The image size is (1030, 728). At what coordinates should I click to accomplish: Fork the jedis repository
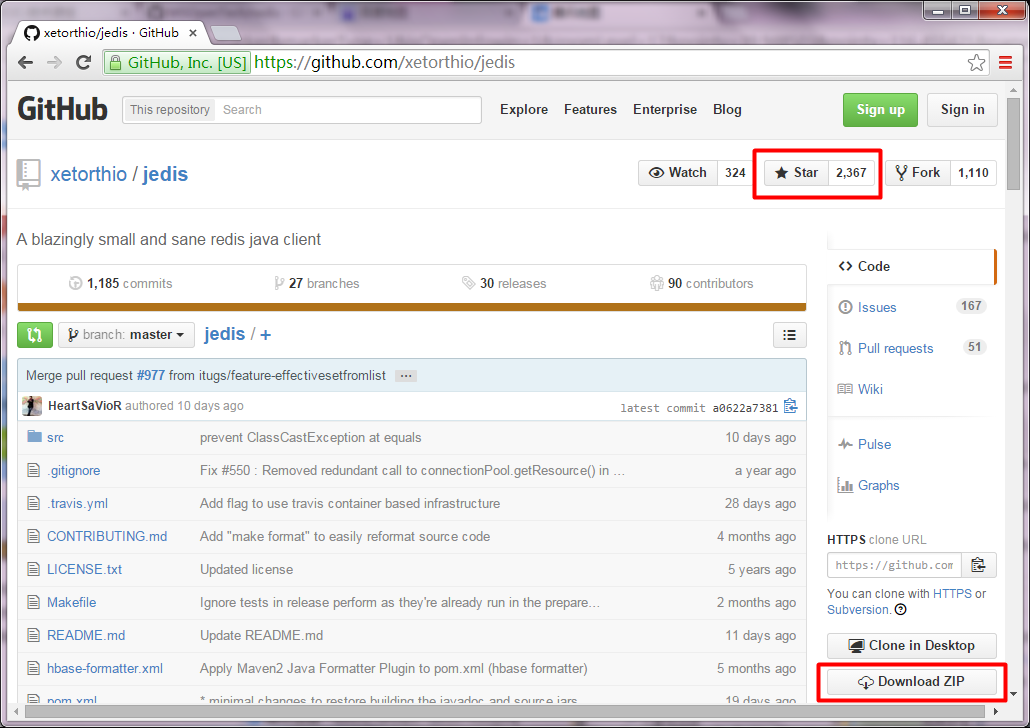click(x=918, y=173)
